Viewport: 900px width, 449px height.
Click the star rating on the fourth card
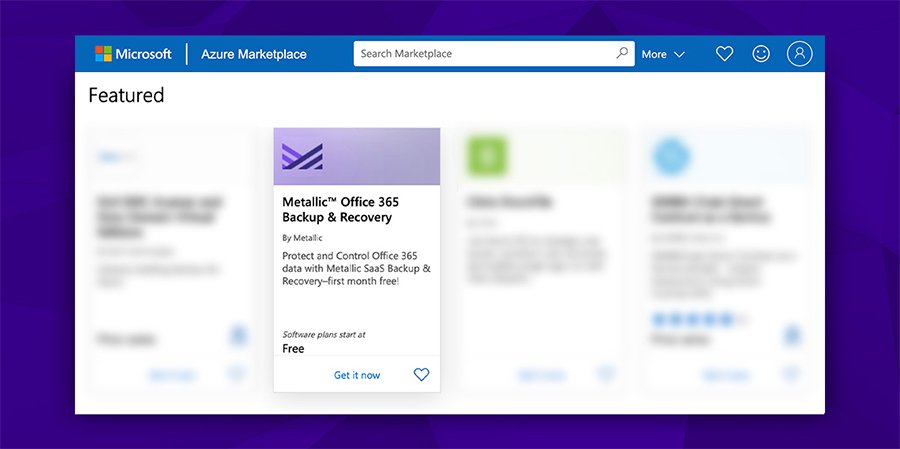click(699, 319)
